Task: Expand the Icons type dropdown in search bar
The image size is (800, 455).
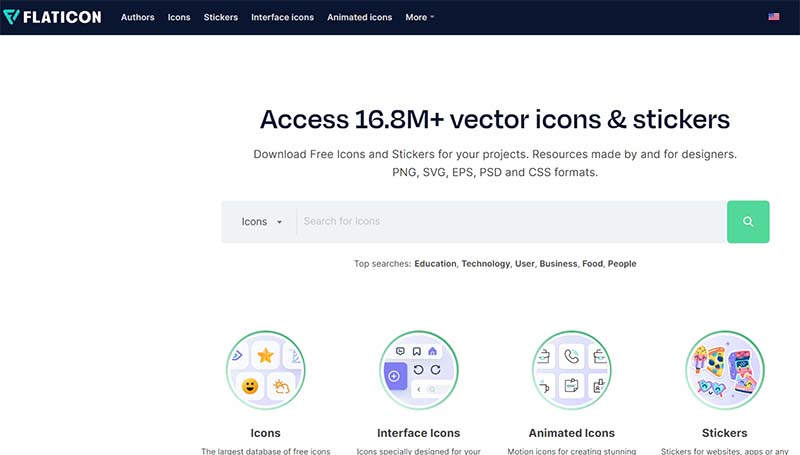Action: point(261,221)
